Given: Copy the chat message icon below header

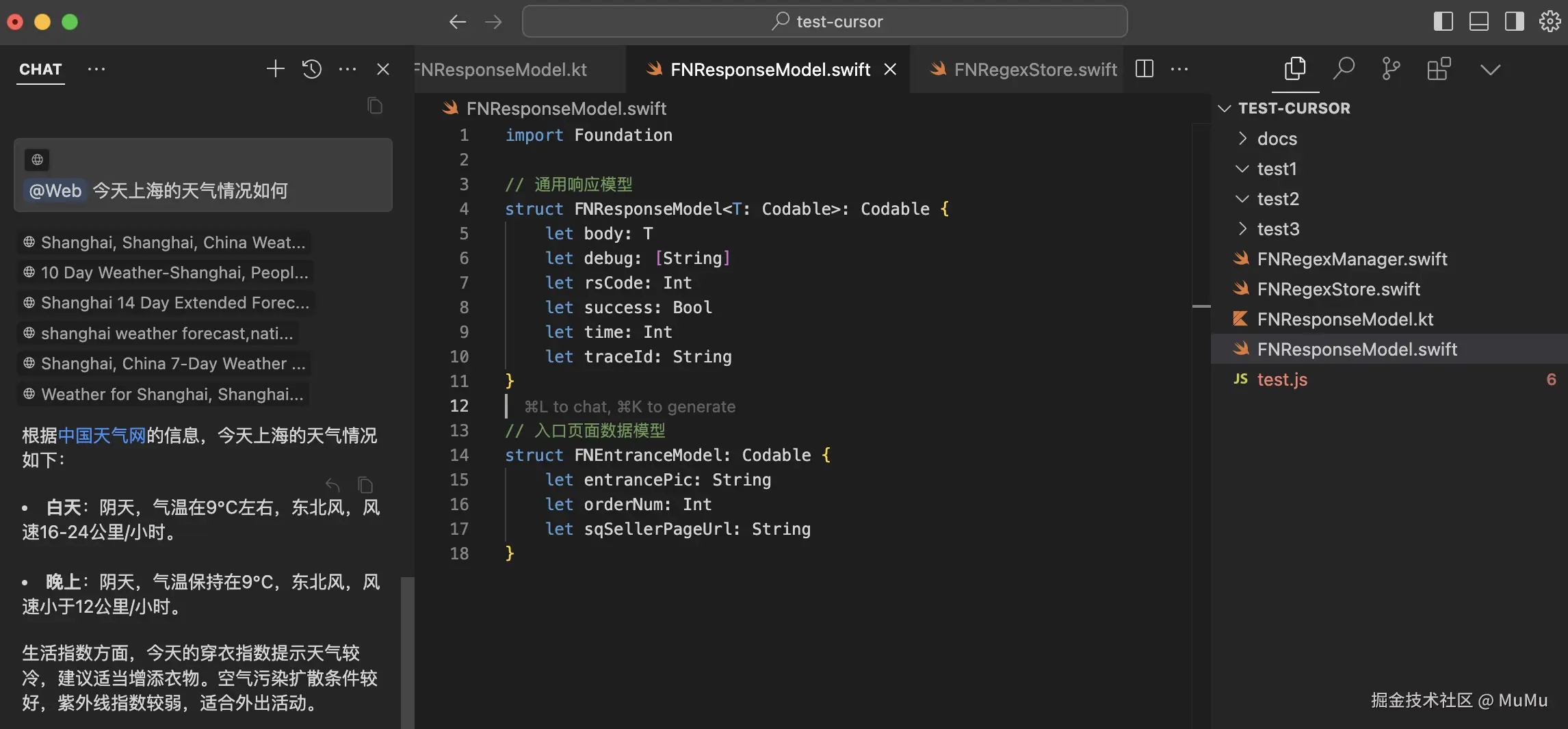Looking at the screenshot, I should tap(375, 106).
